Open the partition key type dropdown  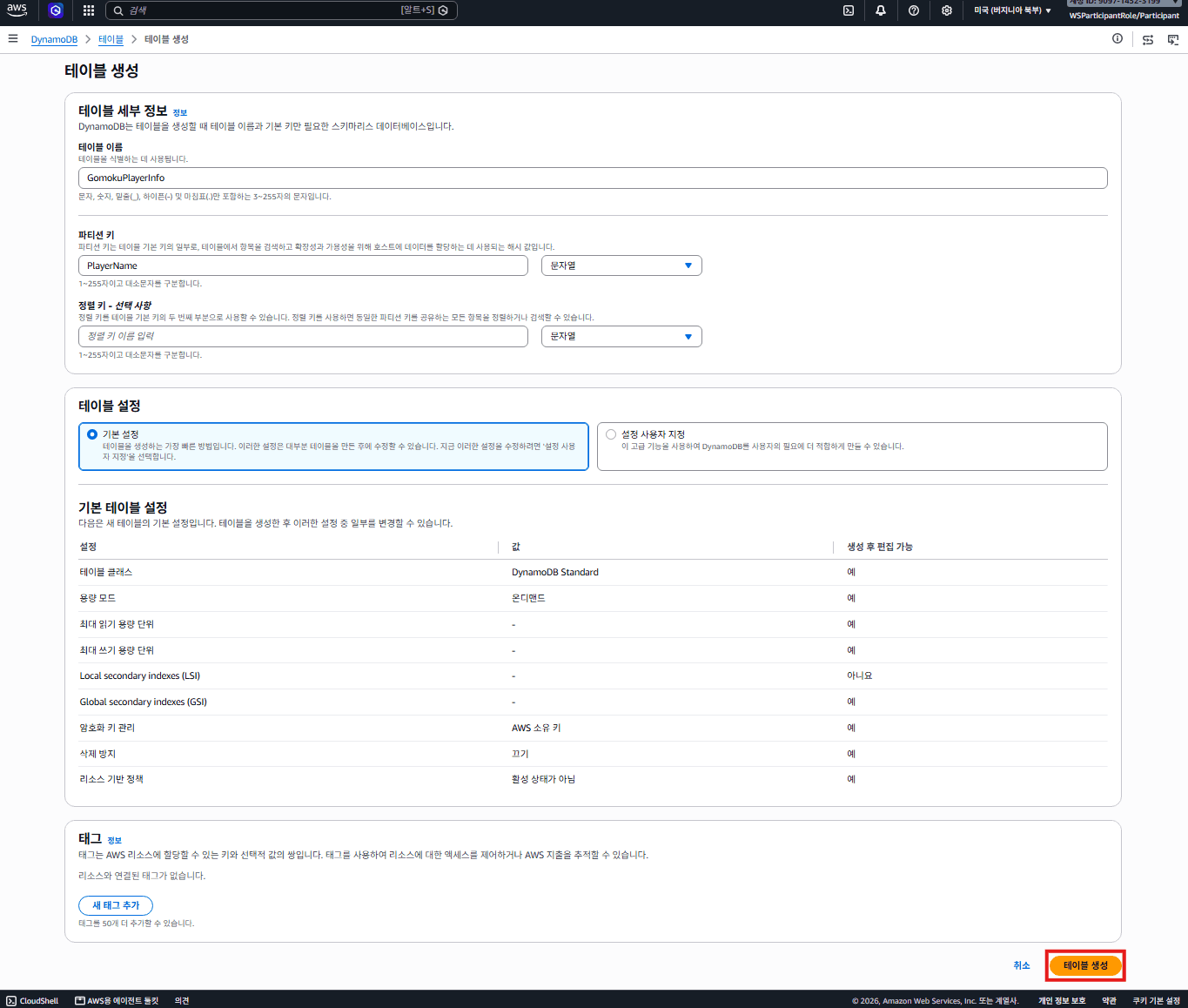(621, 265)
